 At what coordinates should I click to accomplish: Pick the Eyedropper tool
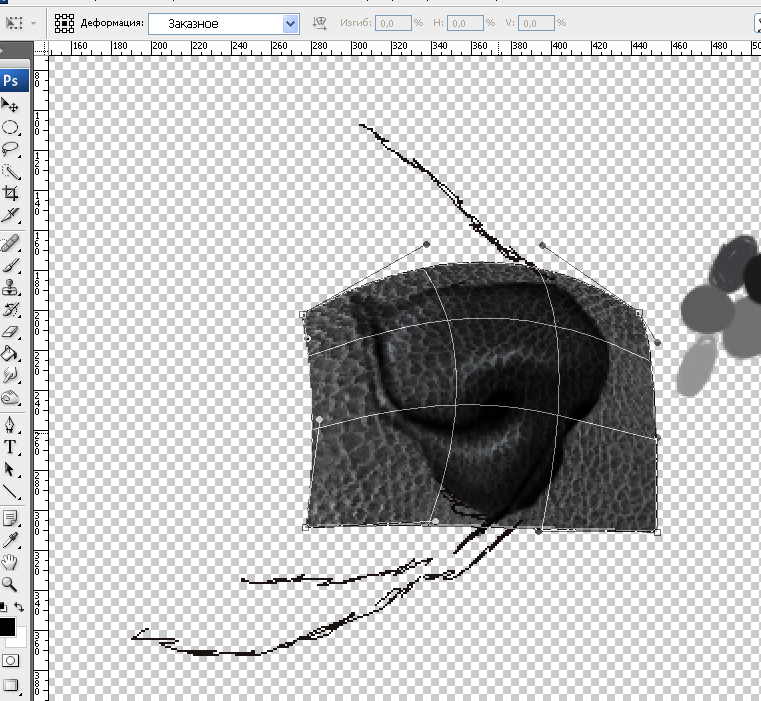(x=10, y=540)
